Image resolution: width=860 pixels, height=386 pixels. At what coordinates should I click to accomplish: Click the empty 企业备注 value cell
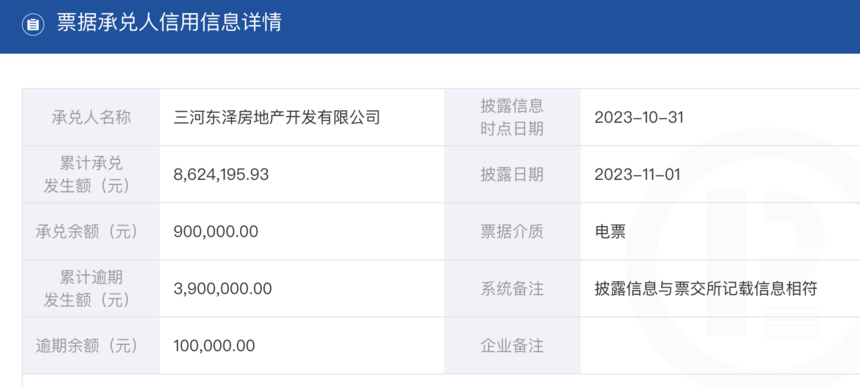pos(720,346)
